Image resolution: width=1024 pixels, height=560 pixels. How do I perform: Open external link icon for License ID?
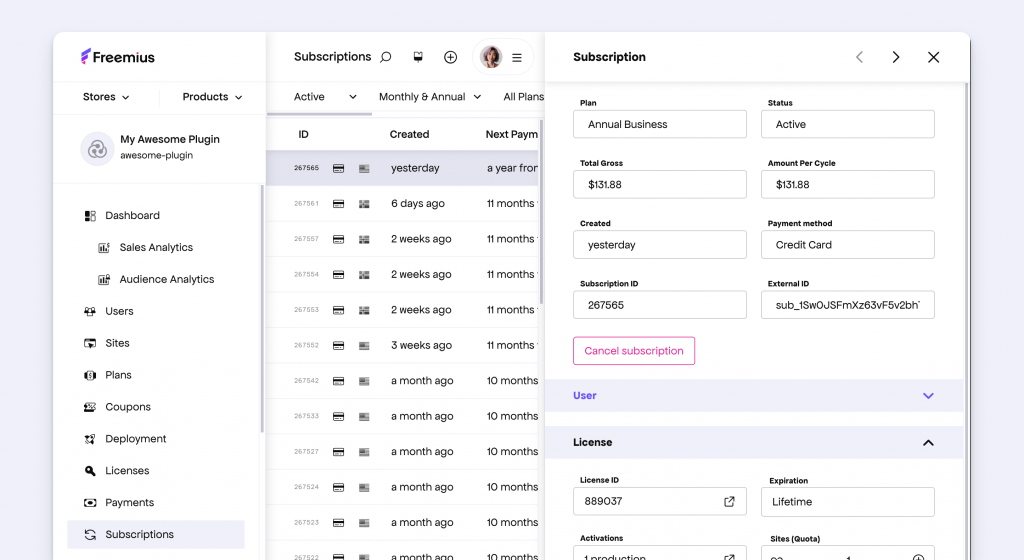729,502
